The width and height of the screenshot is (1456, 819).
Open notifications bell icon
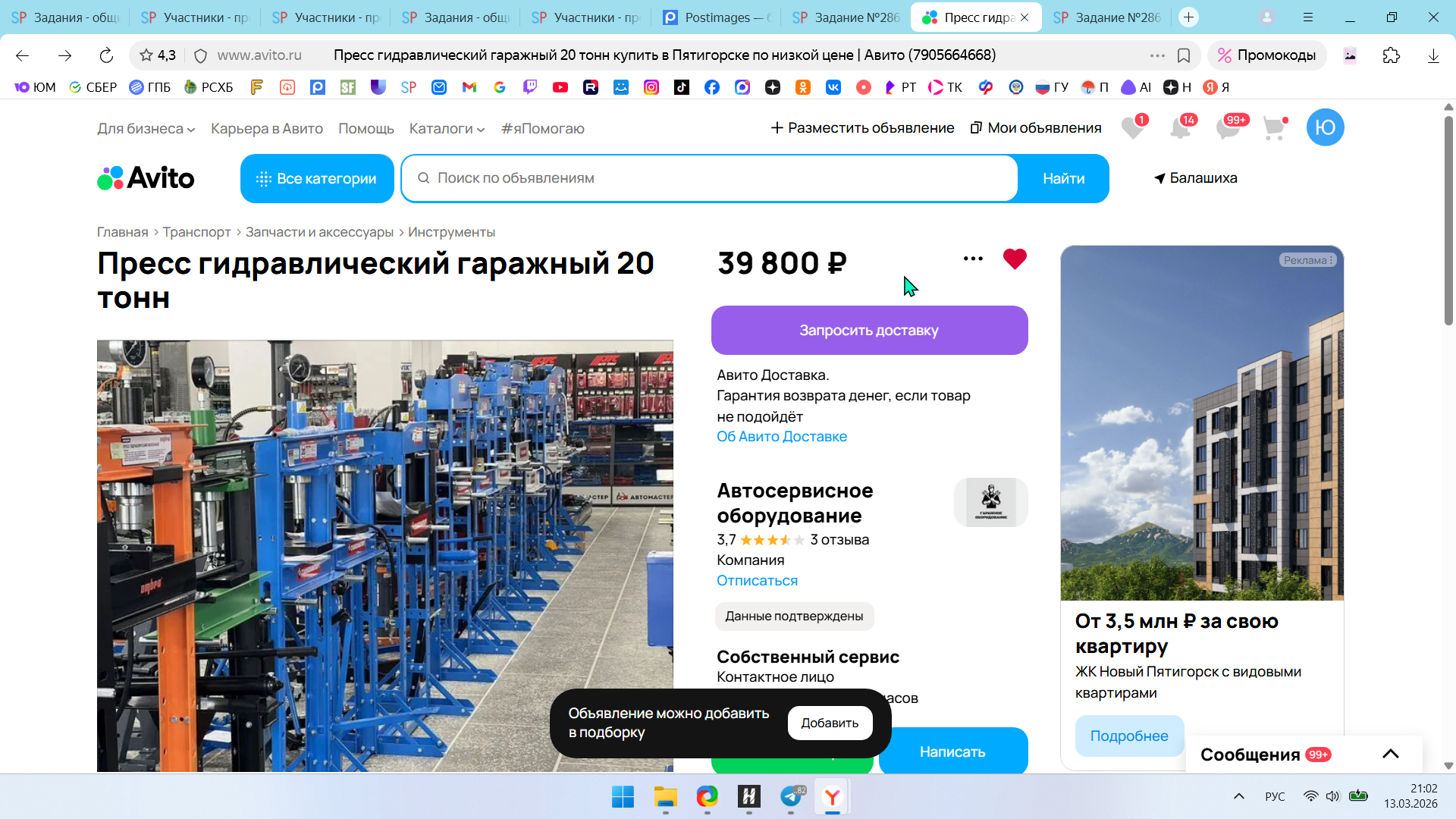[1180, 128]
